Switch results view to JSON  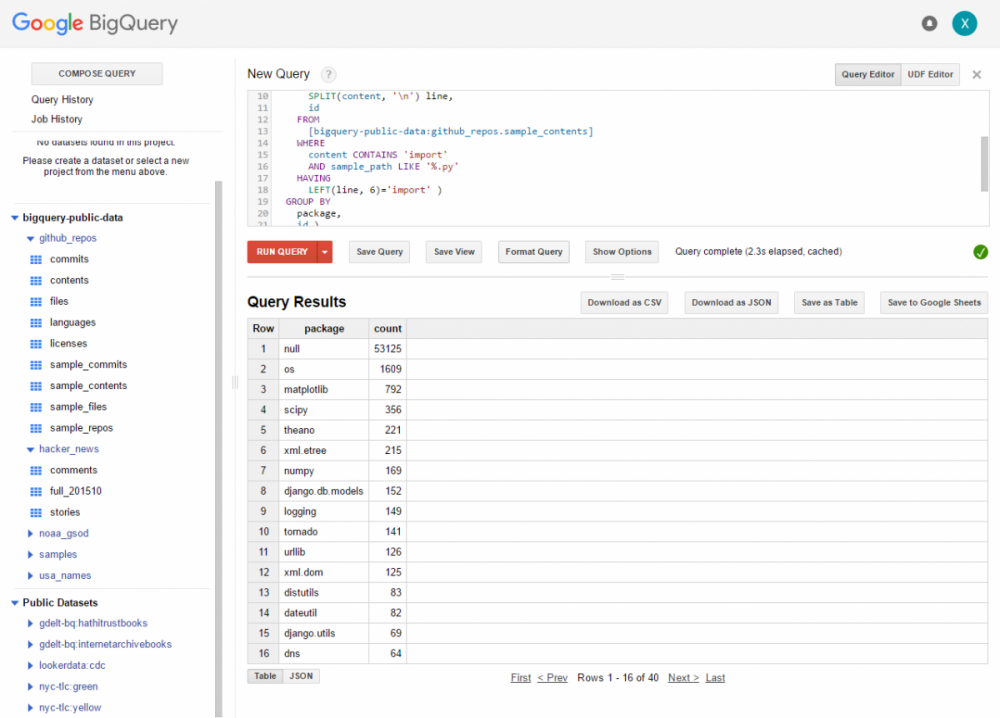[301, 676]
